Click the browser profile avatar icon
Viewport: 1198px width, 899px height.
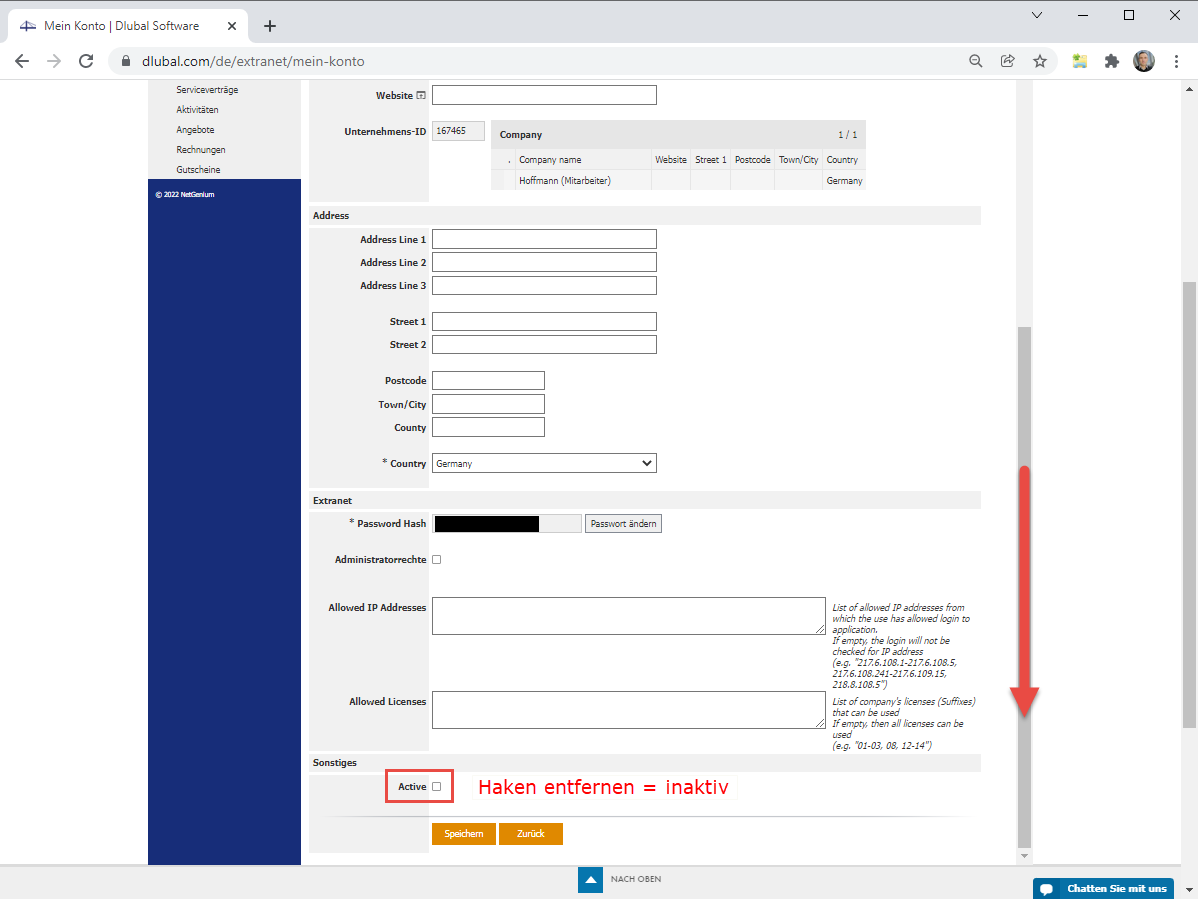pyautogui.click(x=1143, y=60)
